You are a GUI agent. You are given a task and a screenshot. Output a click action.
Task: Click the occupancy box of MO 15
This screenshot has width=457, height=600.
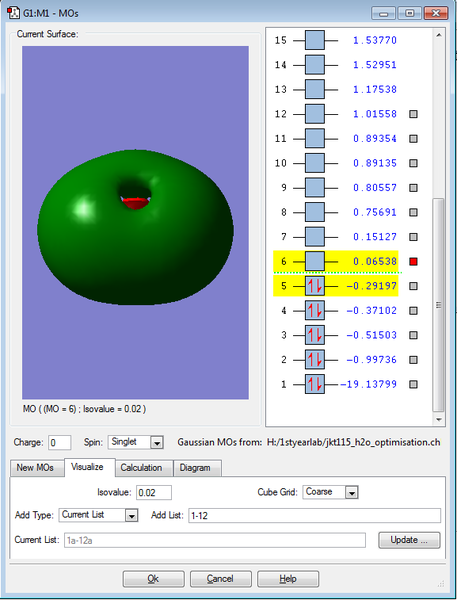point(315,40)
